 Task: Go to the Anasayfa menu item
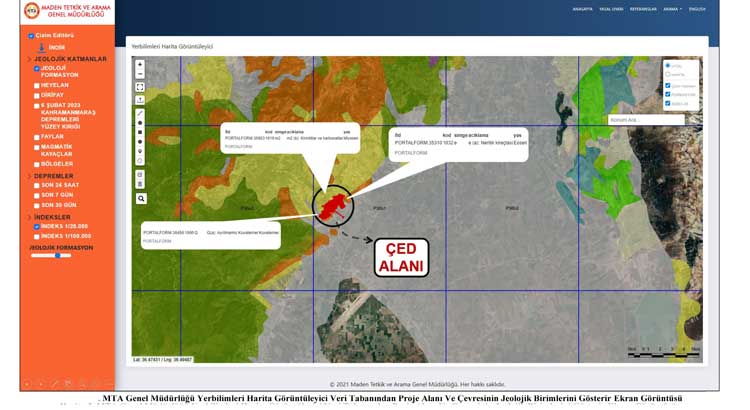click(x=582, y=9)
